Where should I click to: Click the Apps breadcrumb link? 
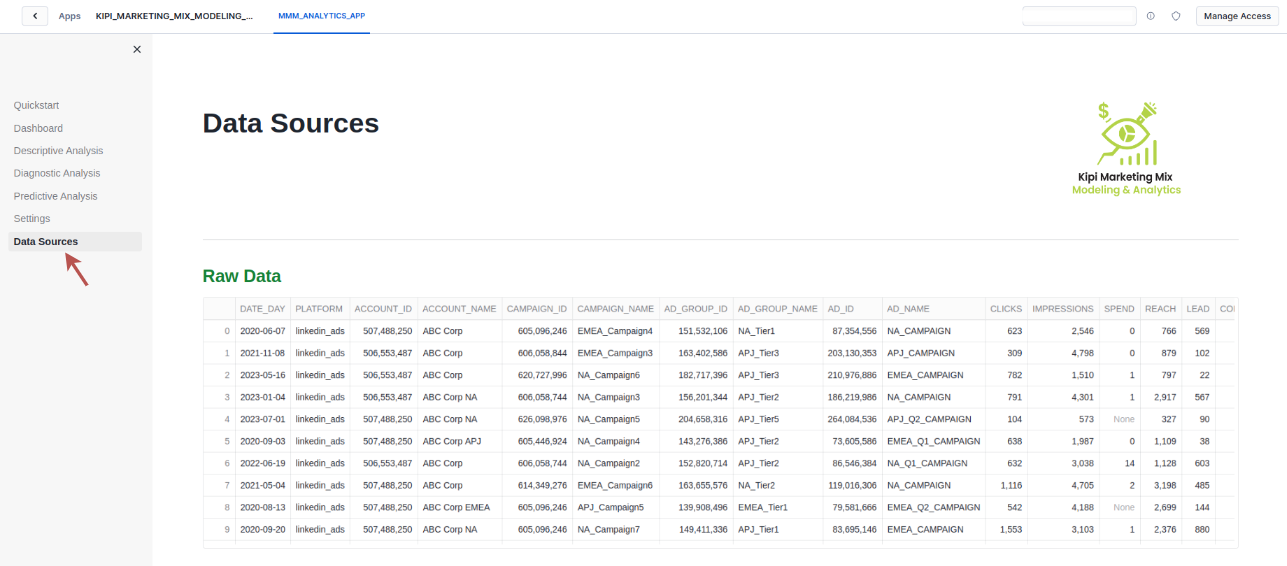[x=69, y=16]
